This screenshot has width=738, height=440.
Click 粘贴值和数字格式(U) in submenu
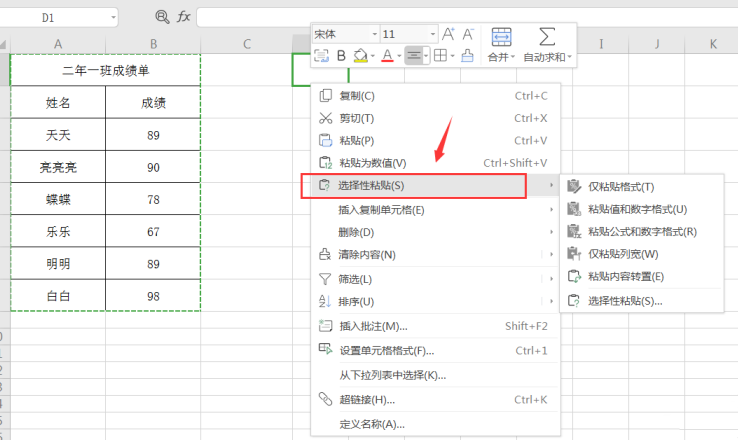point(642,209)
